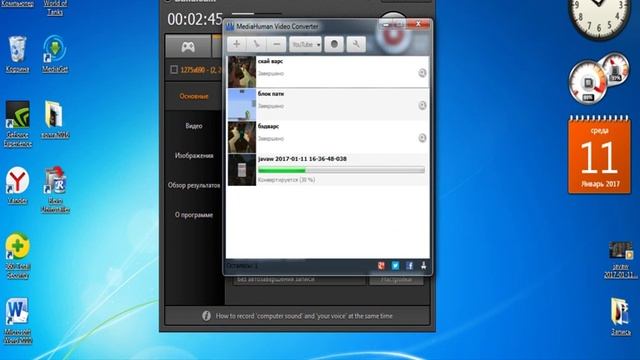
Task: Open the Recycle Bin desktop icon
Action: [18, 54]
